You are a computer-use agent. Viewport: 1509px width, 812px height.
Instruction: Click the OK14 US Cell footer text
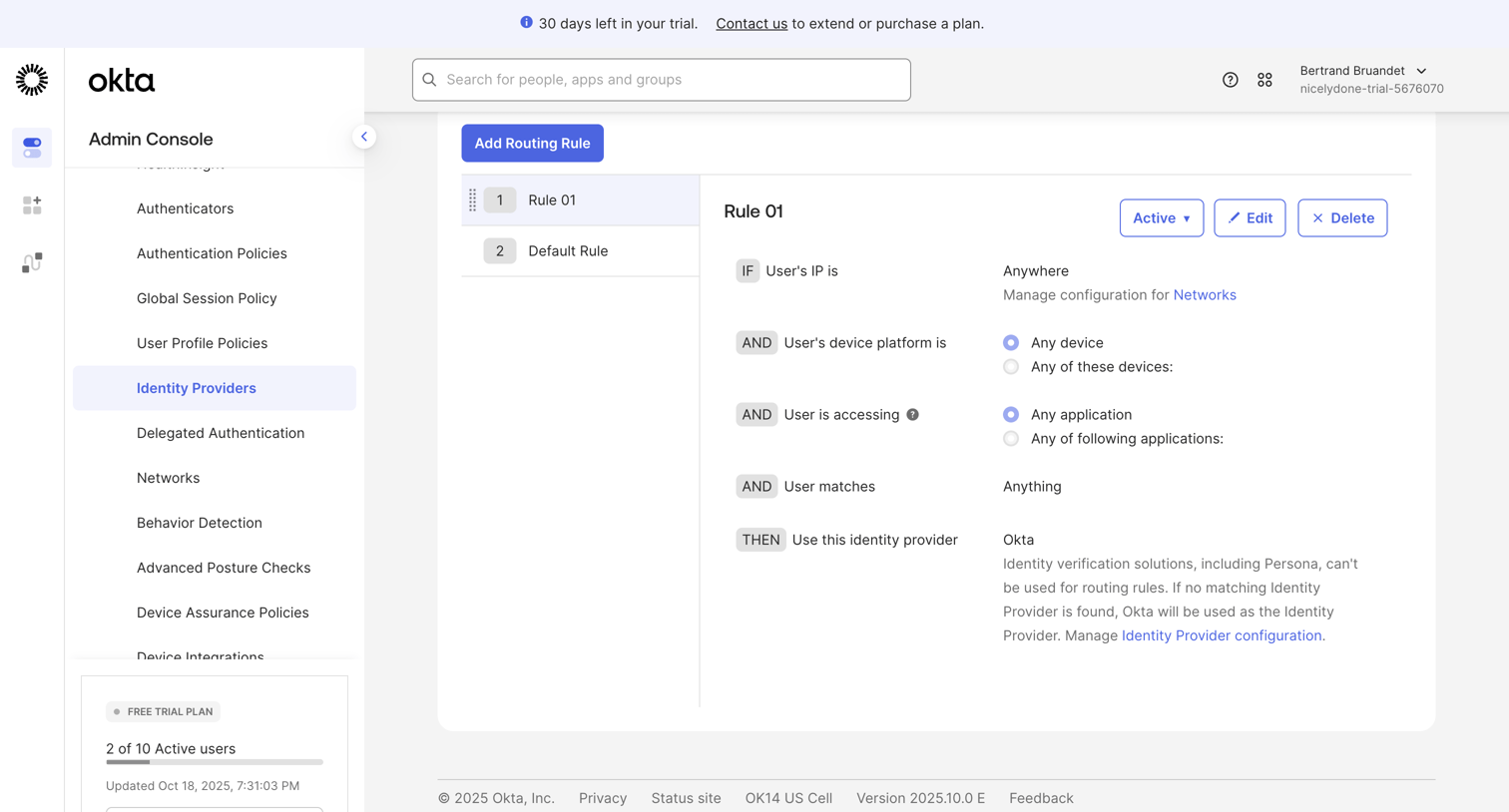click(x=788, y=798)
